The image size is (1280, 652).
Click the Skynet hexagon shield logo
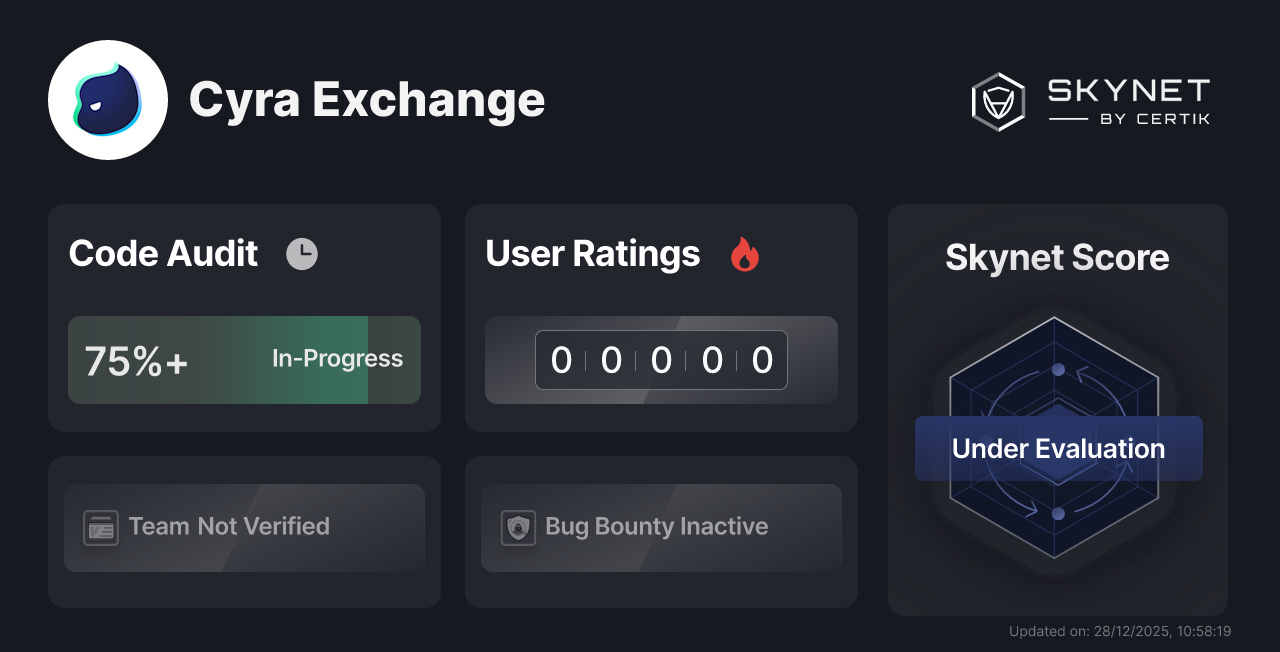click(996, 101)
